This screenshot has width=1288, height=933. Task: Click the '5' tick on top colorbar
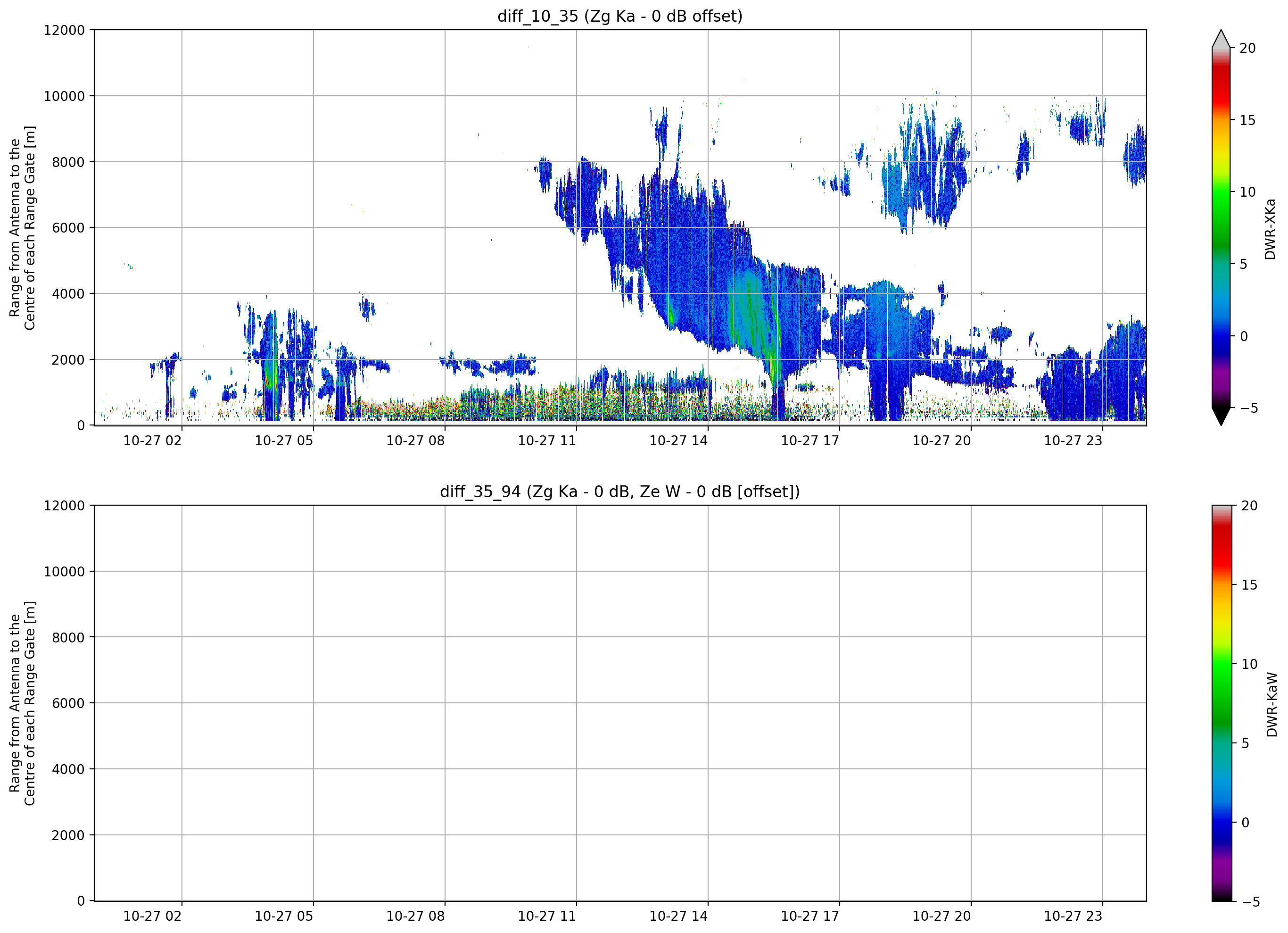pos(1244,264)
